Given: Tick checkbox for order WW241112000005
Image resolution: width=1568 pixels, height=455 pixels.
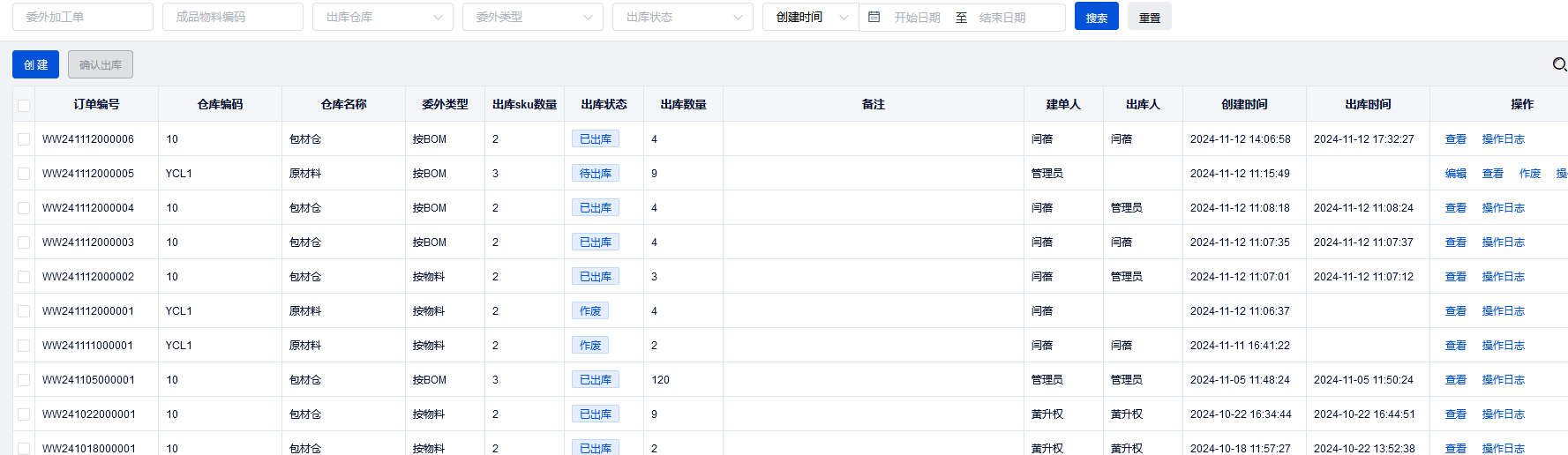Looking at the screenshot, I should (x=24, y=174).
